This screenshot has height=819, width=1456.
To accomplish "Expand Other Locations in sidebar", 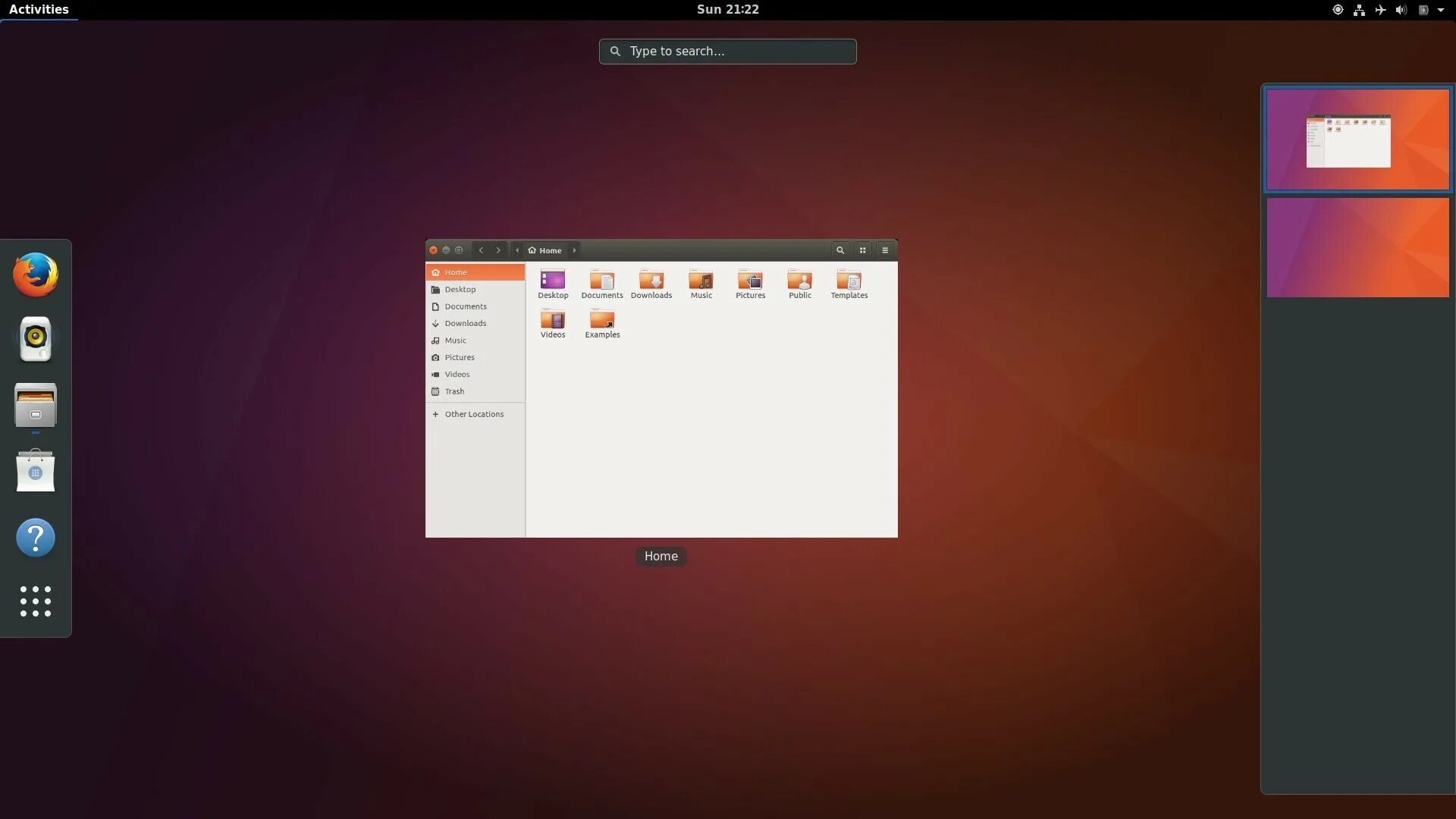I will (473, 414).
